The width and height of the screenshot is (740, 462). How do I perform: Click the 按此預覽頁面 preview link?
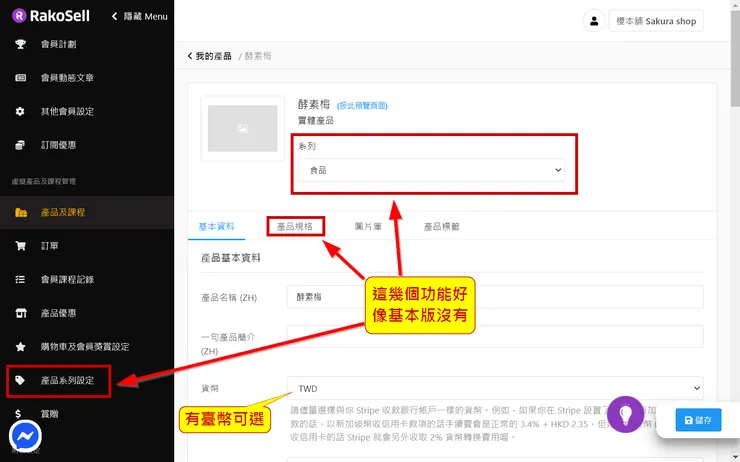click(362, 106)
